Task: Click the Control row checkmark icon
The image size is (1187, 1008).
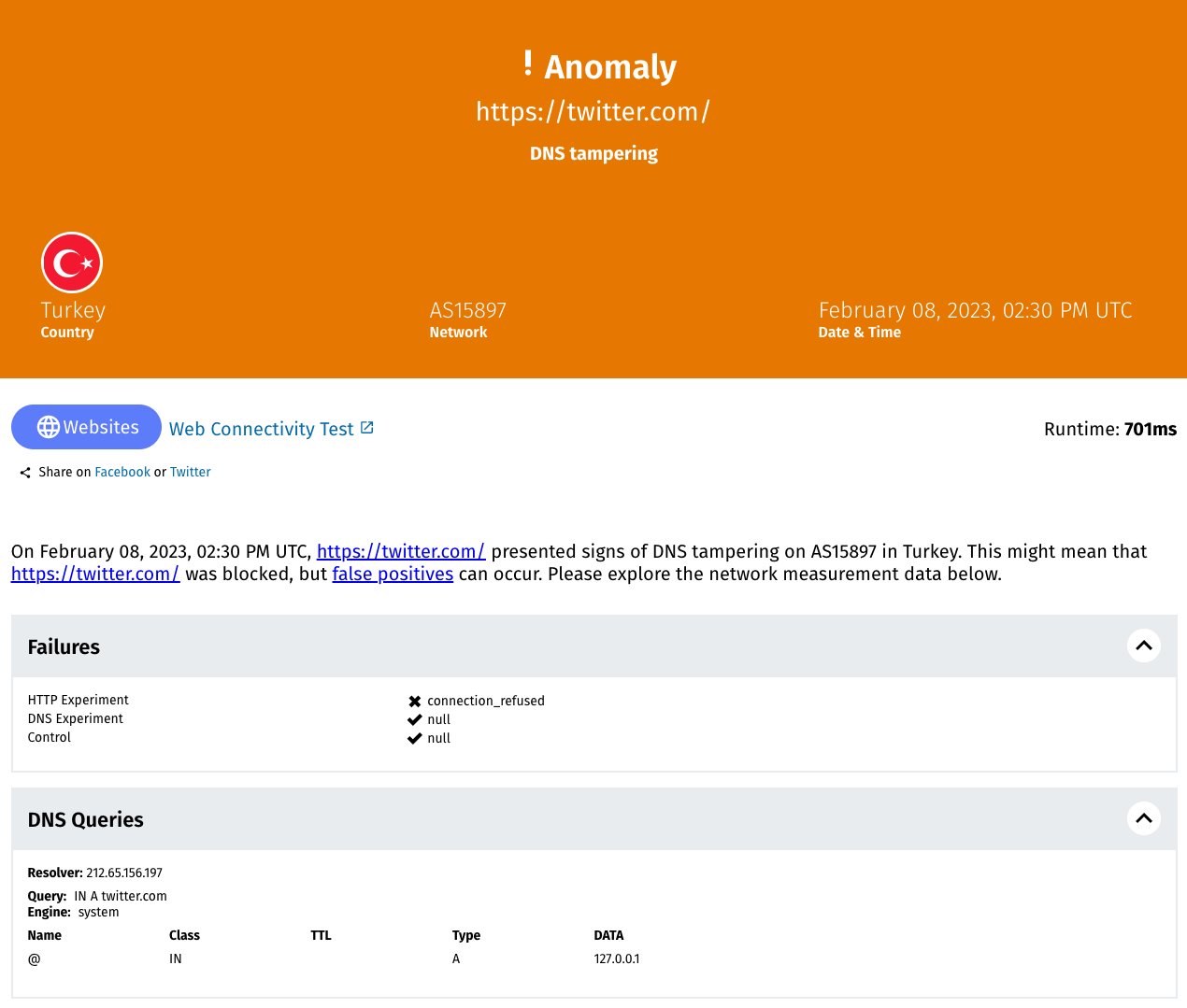Action: tap(415, 738)
